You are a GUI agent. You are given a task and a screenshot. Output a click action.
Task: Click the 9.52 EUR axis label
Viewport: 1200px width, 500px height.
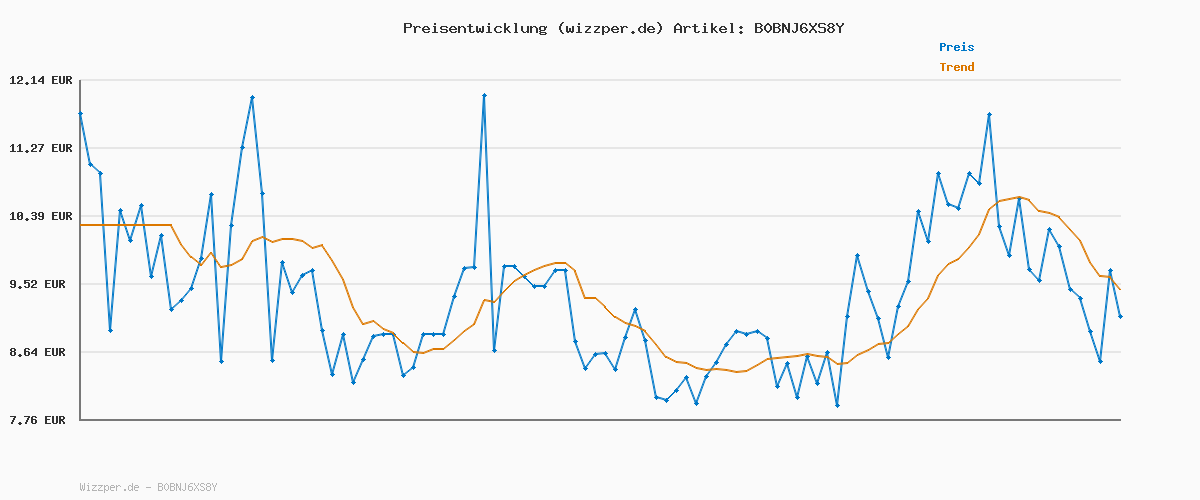(x=38, y=284)
